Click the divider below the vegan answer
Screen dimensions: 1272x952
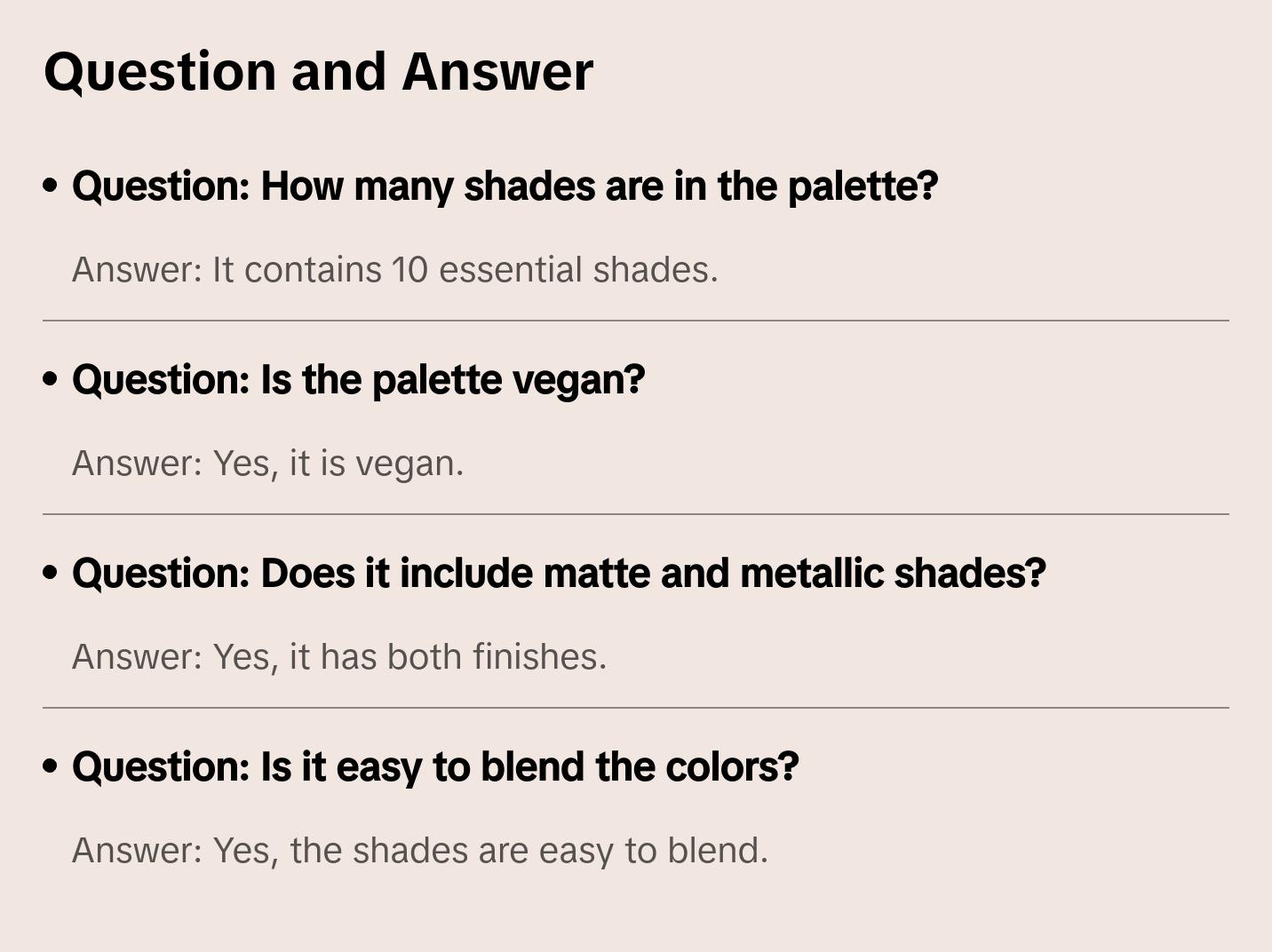636,514
